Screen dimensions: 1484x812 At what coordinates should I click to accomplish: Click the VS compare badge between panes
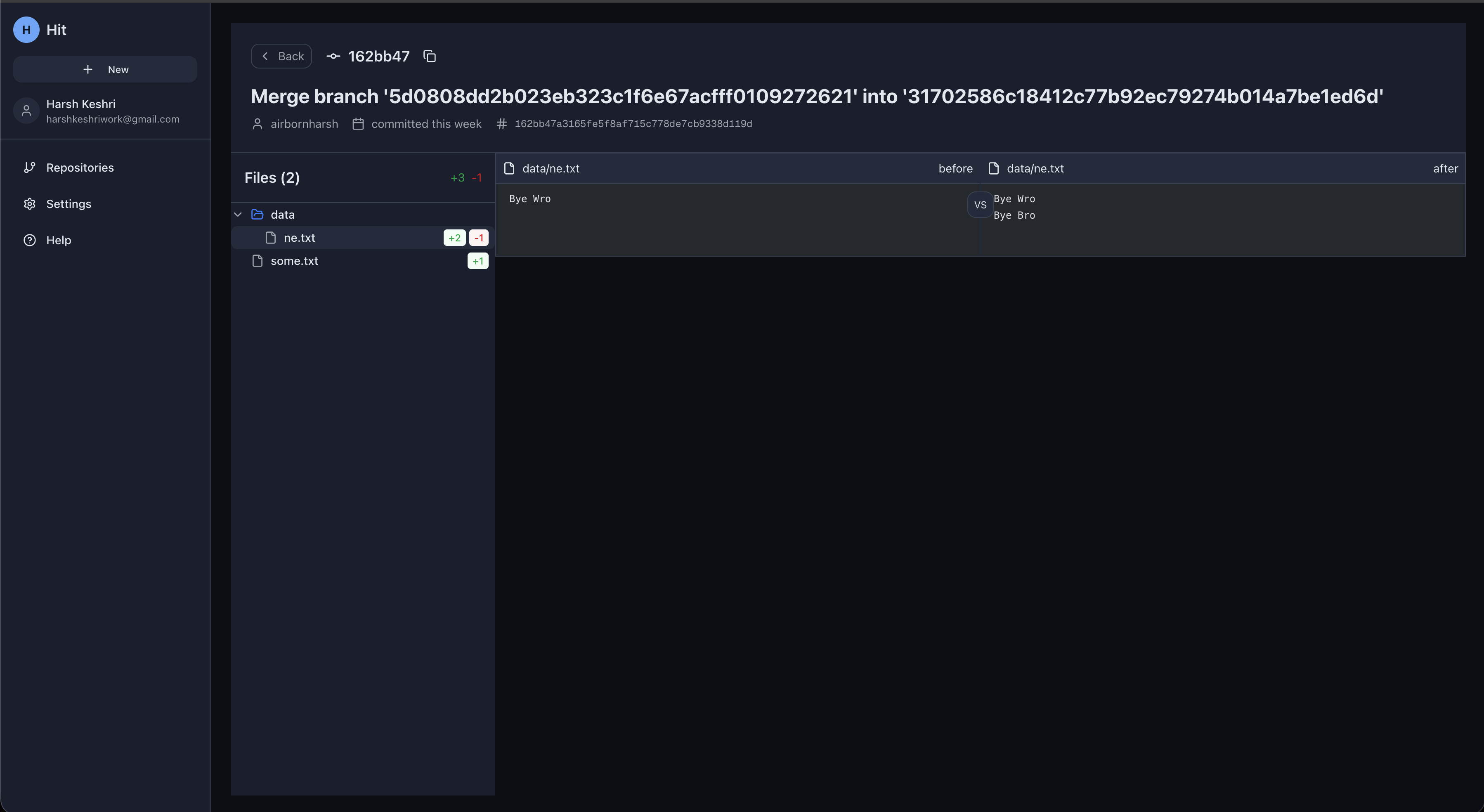(x=980, y=204)
